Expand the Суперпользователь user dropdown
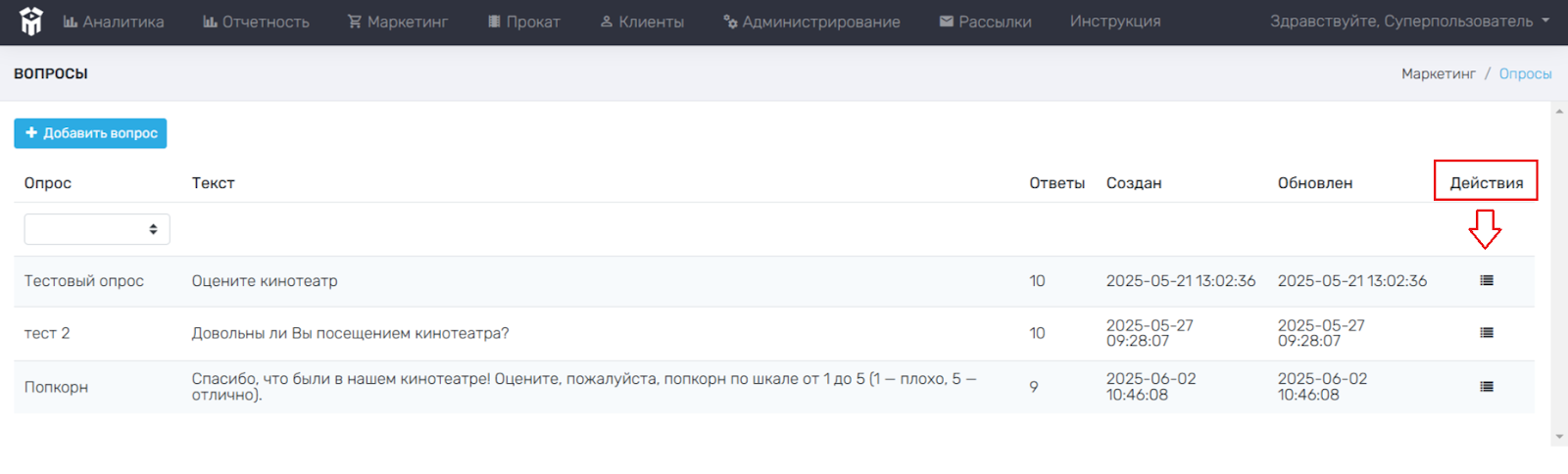This screenshot has height=474, width=1568. tap(1410, 22)
